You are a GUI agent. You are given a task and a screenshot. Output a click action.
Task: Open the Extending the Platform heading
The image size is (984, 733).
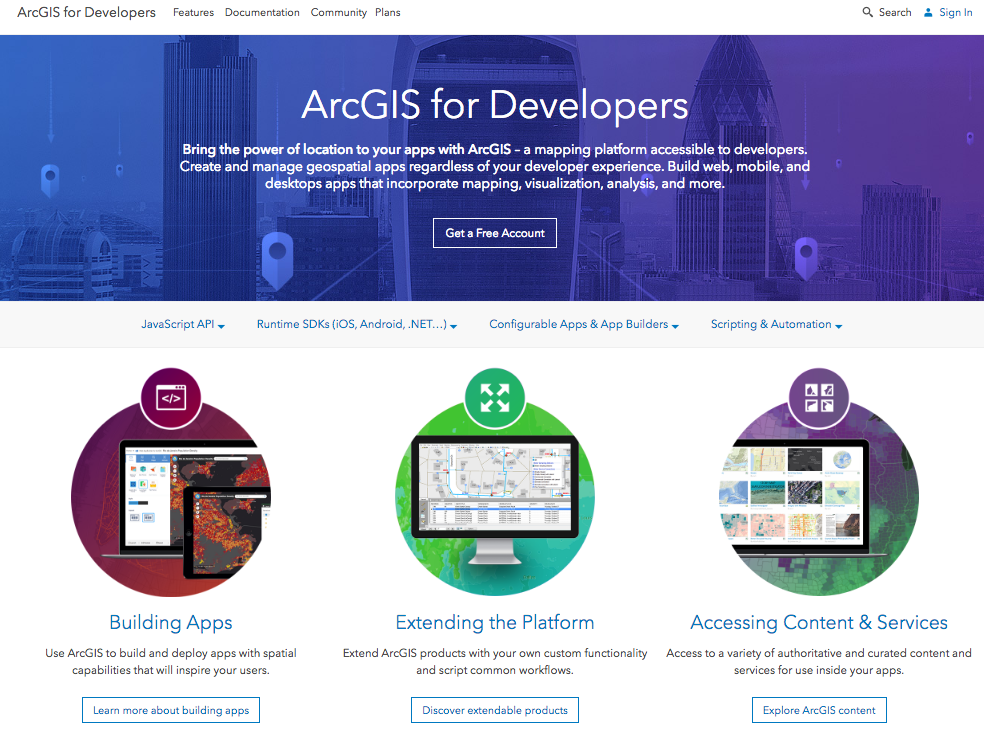[495, 622]
